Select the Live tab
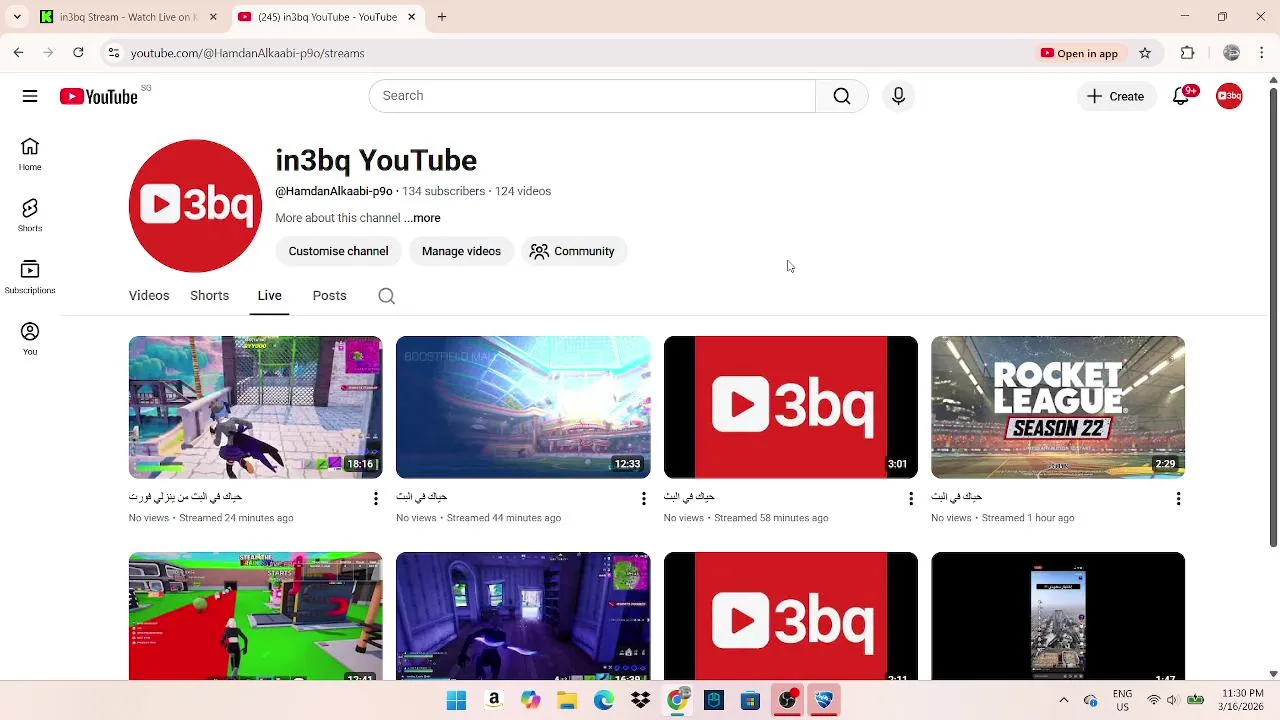 [269, 296]
